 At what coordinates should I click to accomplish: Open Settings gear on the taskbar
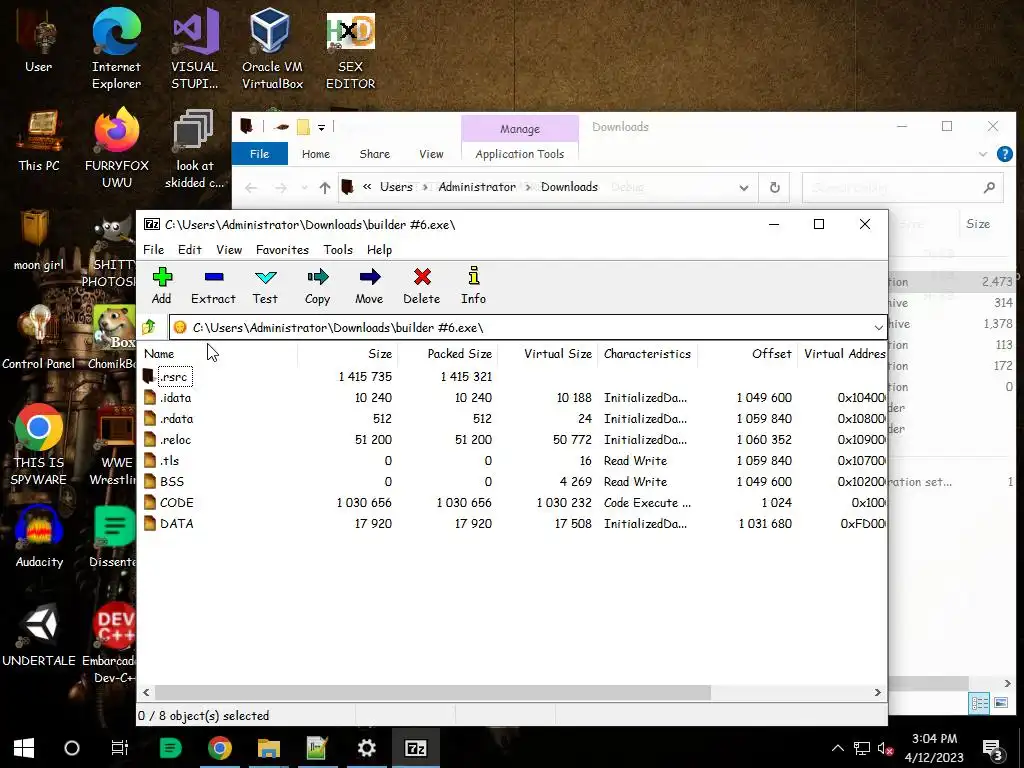pyautogui.click(x=366, y=748)
